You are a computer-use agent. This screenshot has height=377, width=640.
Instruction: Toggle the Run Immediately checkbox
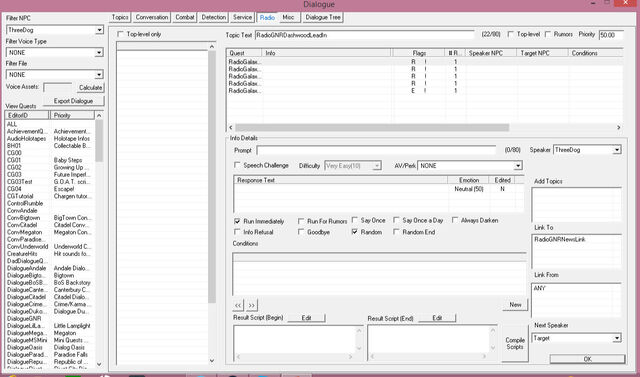[237, 221]
